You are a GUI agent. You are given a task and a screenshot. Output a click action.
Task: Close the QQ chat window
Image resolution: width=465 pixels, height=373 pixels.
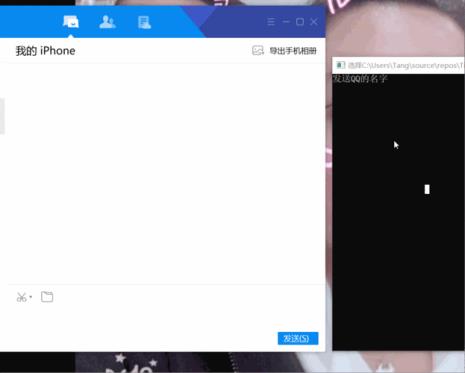point(314,22)
